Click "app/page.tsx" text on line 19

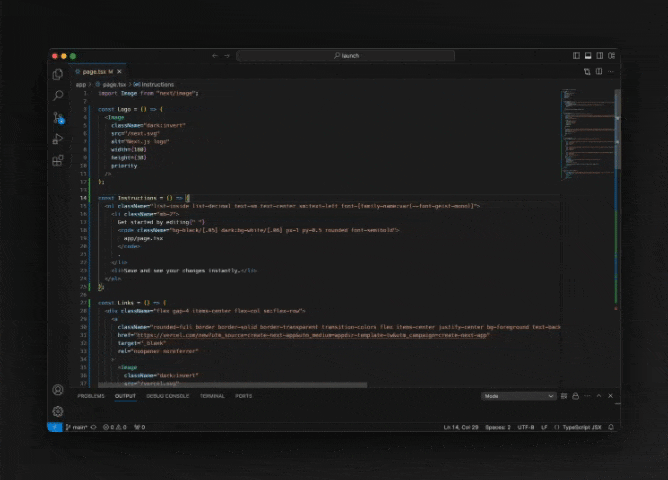[x=143, y=239]
